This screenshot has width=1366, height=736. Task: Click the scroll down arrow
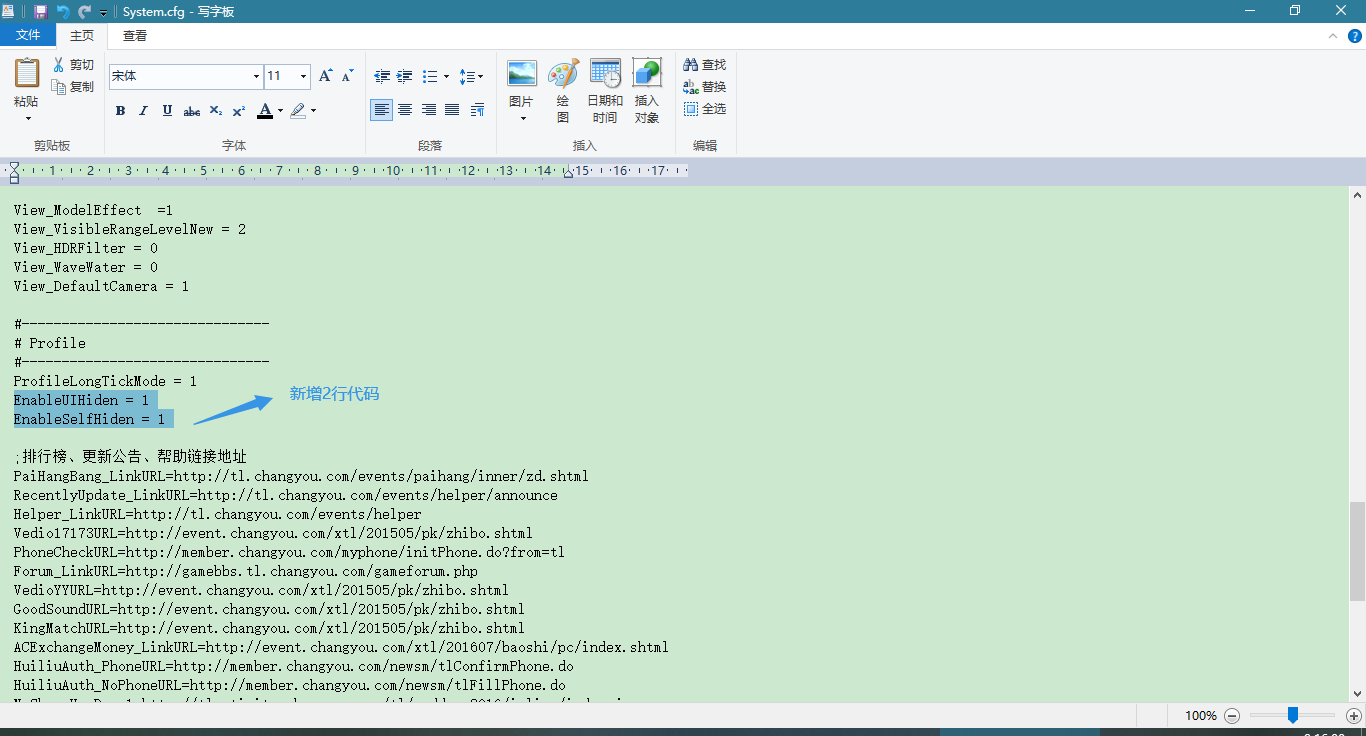coord(1357,693)
